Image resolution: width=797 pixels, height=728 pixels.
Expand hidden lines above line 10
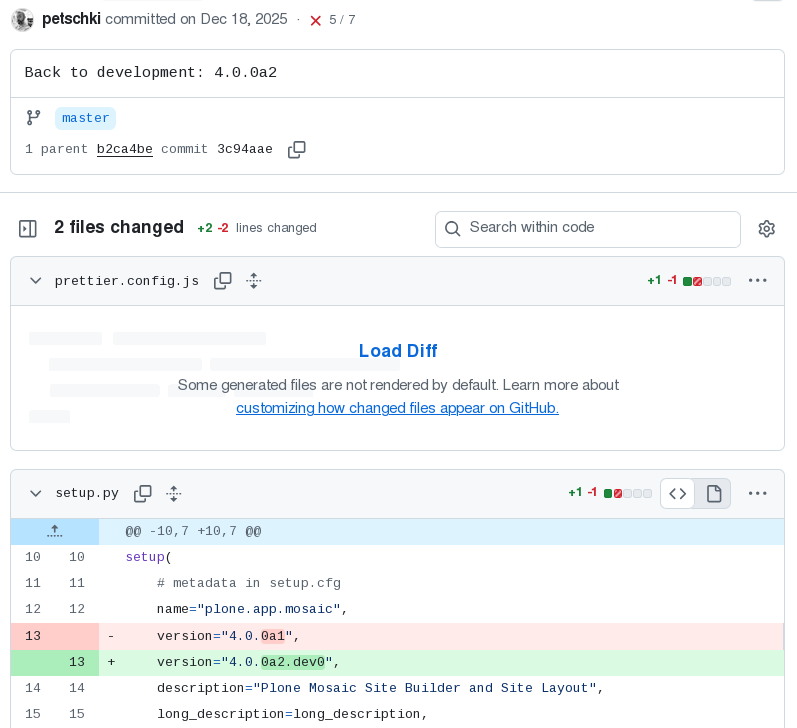coord(54,532)
